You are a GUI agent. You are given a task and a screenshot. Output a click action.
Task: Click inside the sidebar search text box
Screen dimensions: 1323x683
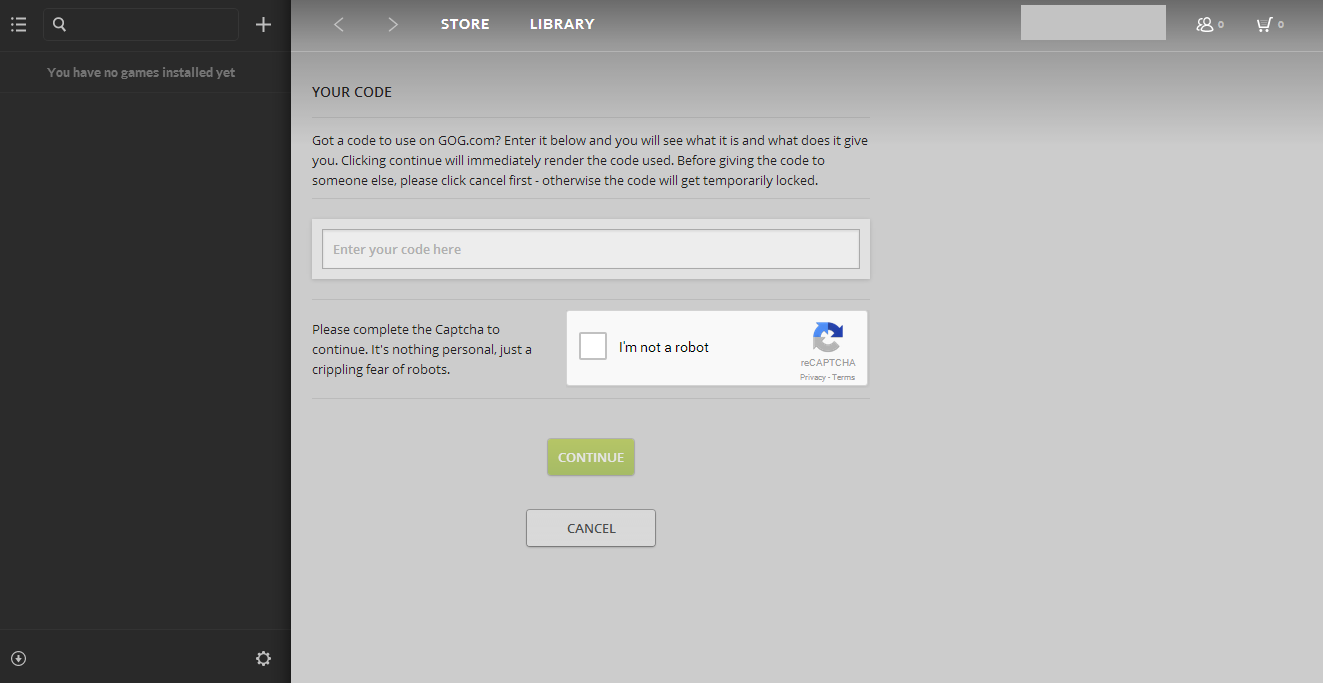[x=150, y=25]
